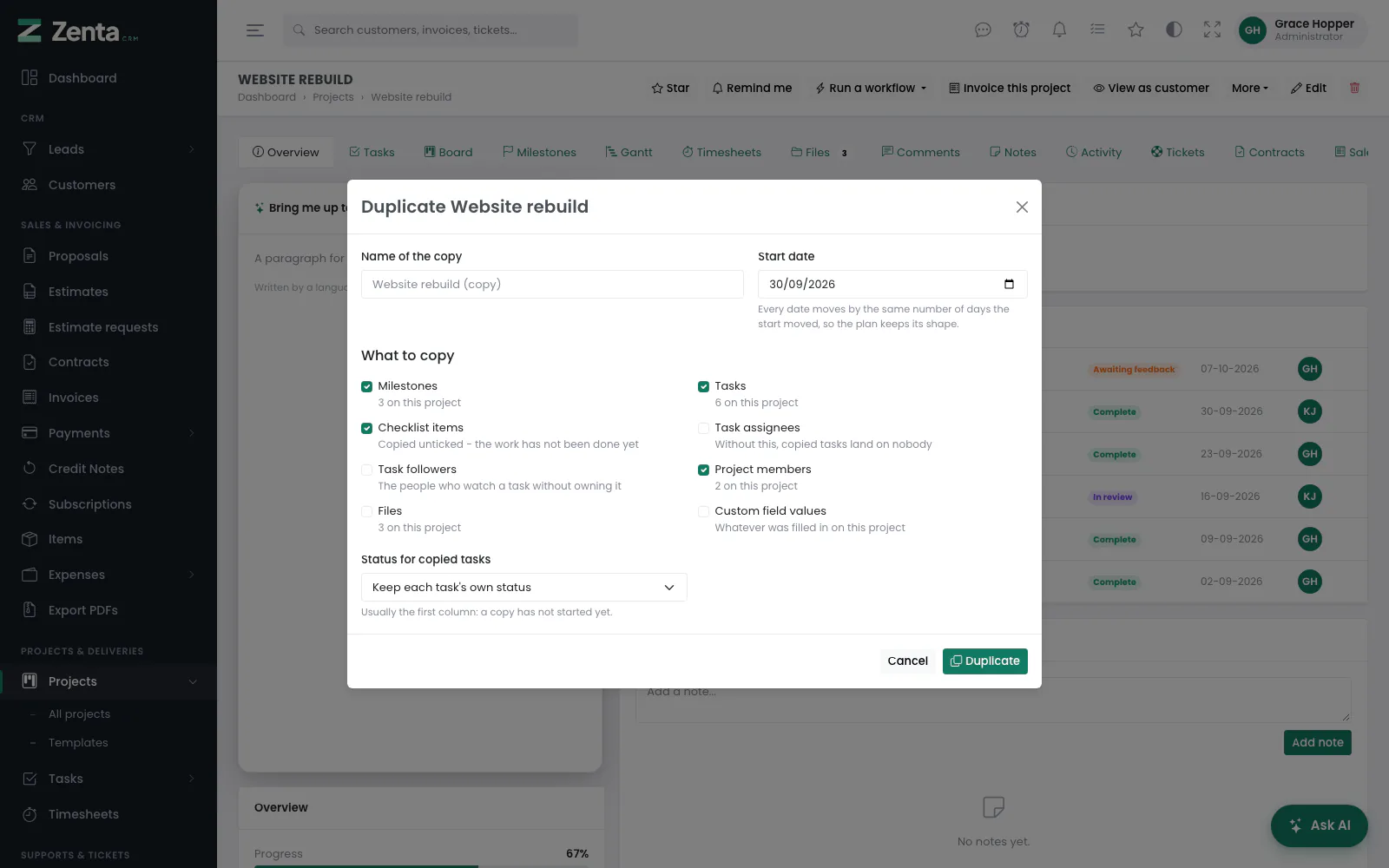Switch to the Gantt tab
This screenshot has height=868, width=1389.
(629, 152)
